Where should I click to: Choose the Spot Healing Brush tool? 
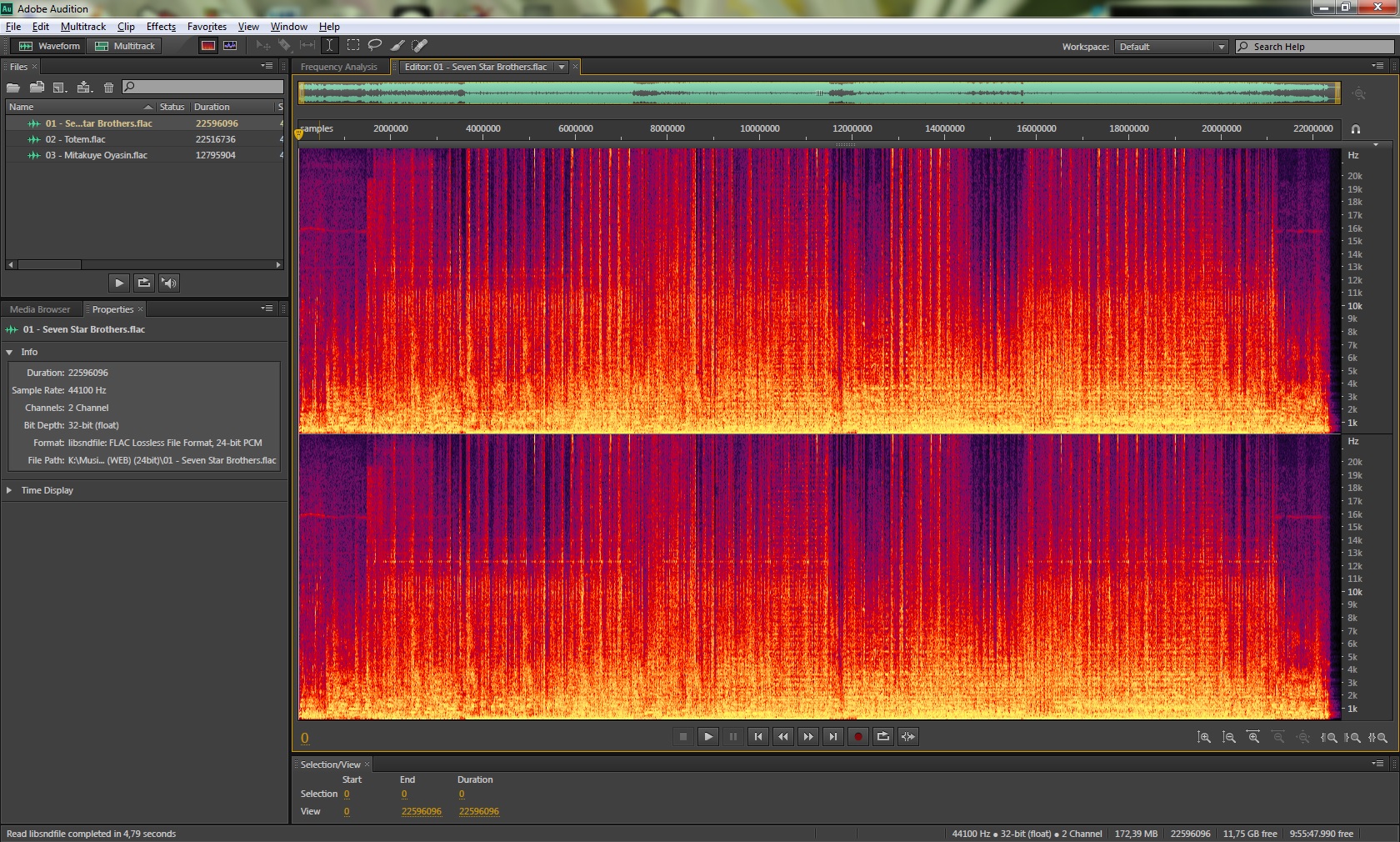coord(420,46)
